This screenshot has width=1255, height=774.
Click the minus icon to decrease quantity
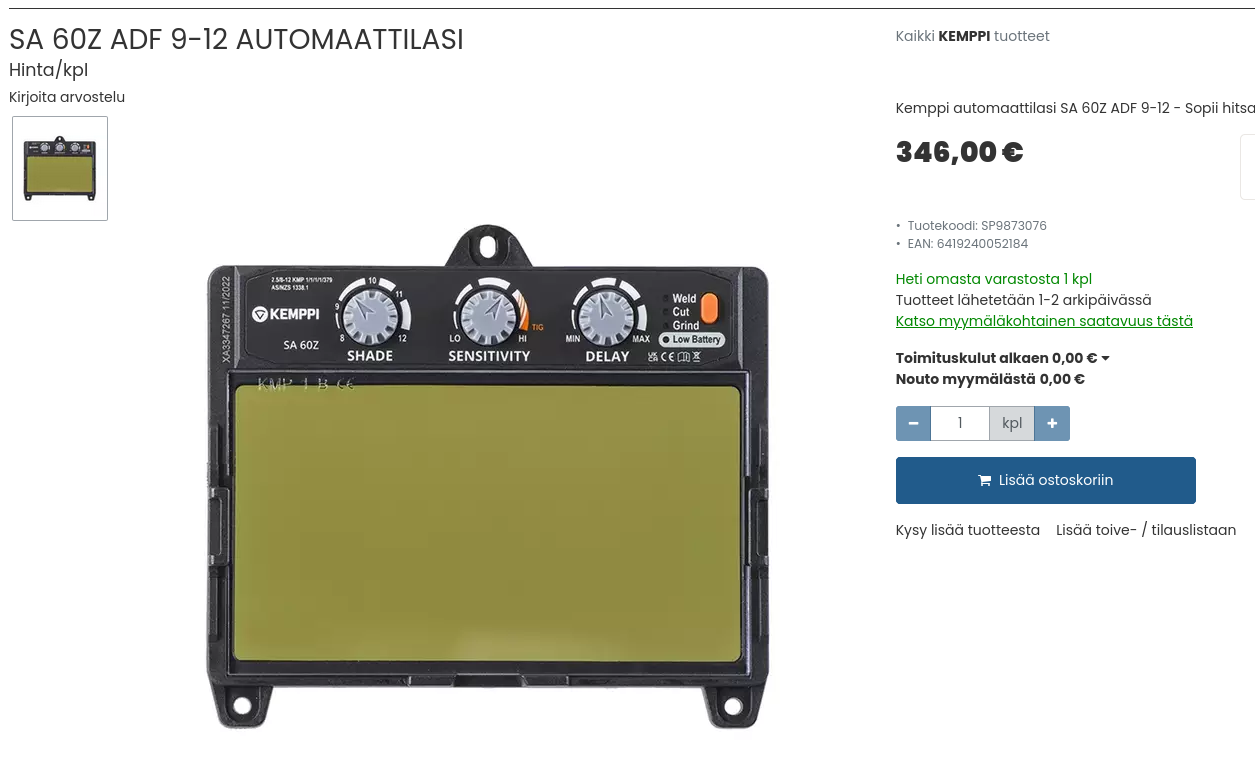point(913,423)
